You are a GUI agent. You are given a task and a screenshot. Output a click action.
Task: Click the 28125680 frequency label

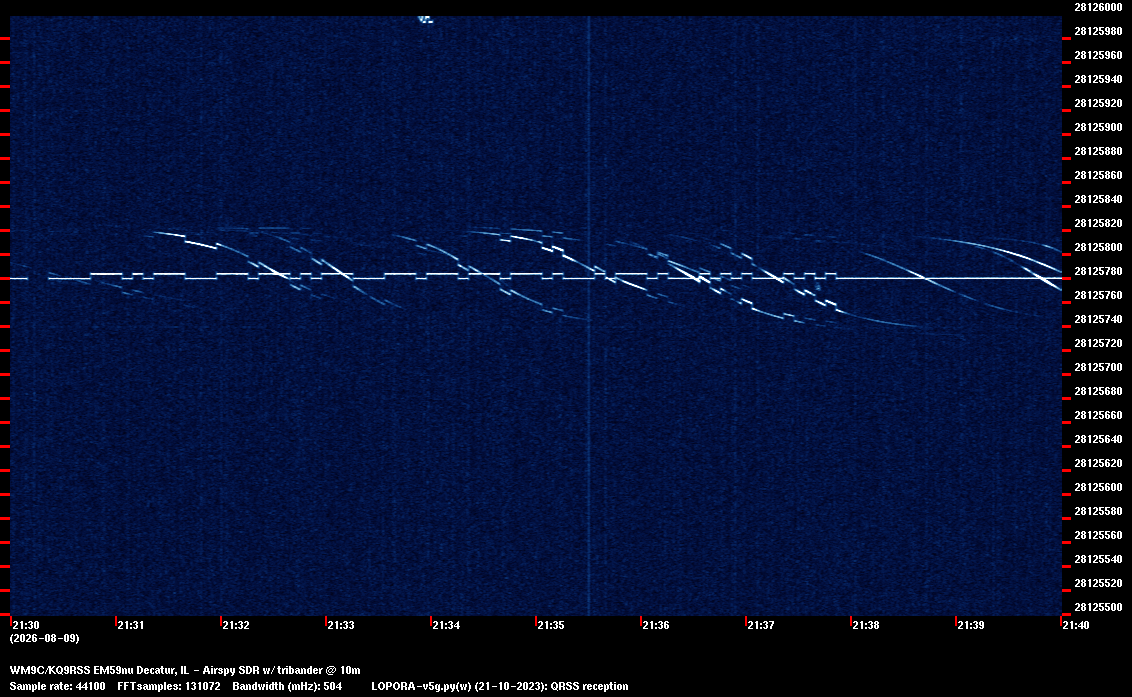pos(1098,391)
